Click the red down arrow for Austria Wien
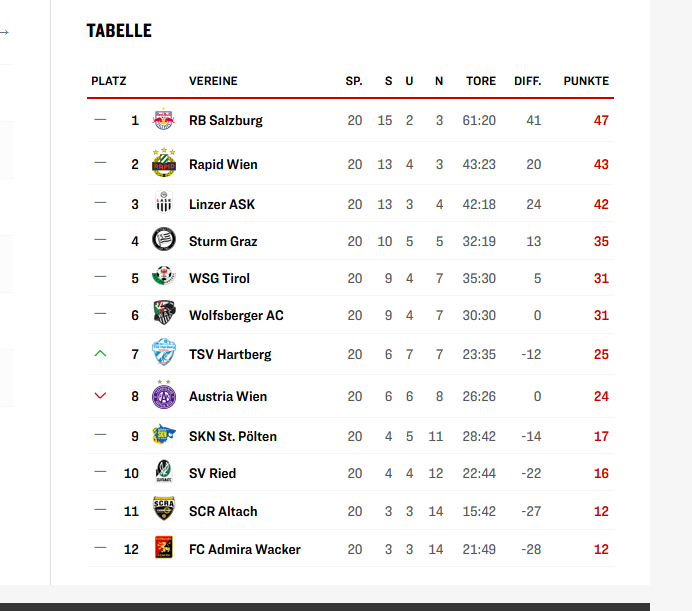Image resolution: width=692 pixels, height=611 pixels. point(101,396)
